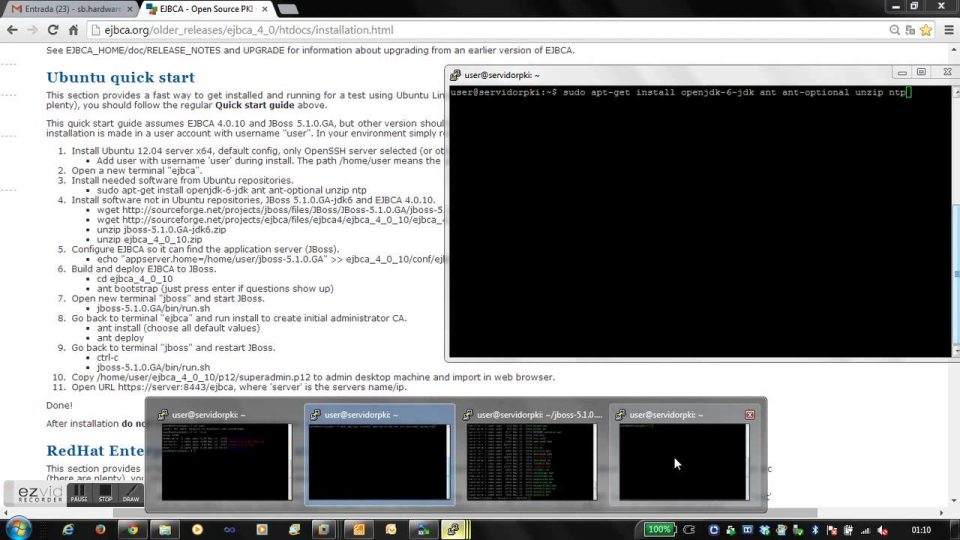Image resolution: width=960 pixels, height=540 pixels.
Task: Open File Explorer from taskbar
Action: coord(165,530)
